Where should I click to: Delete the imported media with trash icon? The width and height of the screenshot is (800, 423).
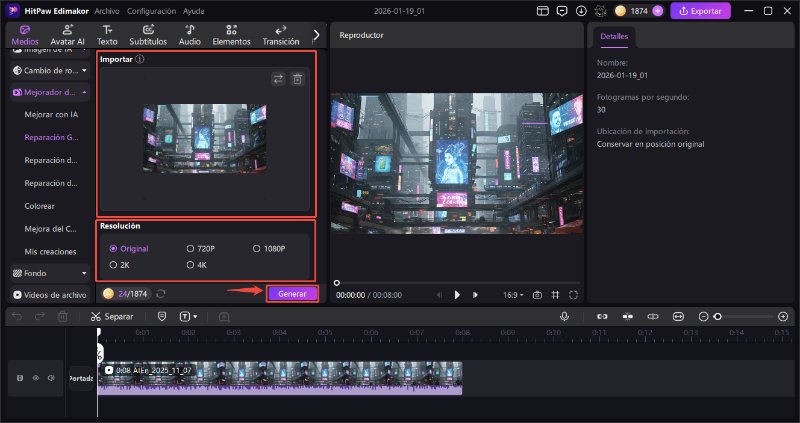297,79
